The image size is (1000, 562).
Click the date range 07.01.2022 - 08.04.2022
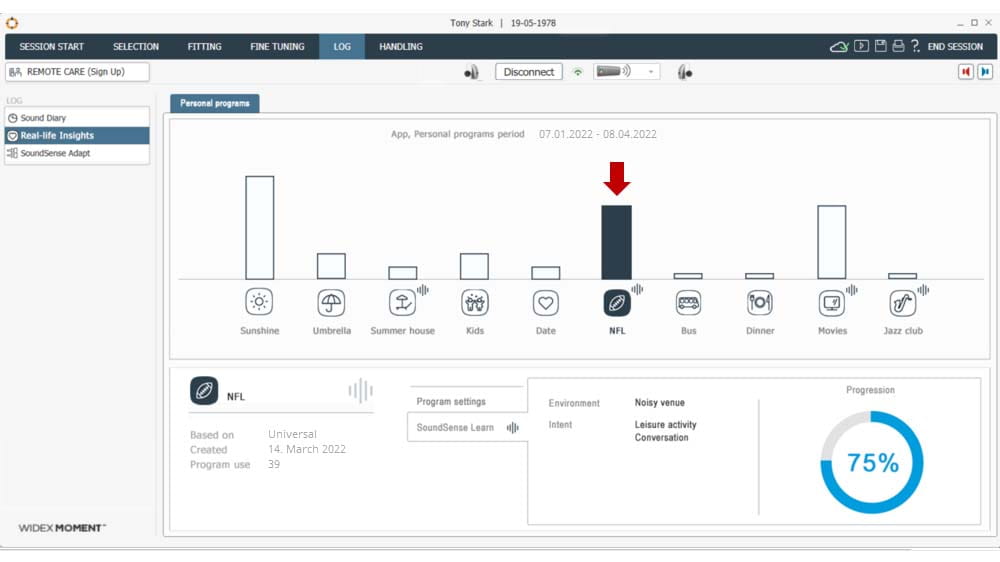(598, 134)
